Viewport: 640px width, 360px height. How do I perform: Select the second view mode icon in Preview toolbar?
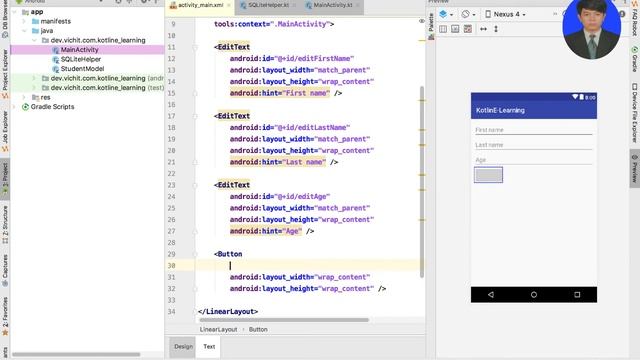[x=455, y=29]
